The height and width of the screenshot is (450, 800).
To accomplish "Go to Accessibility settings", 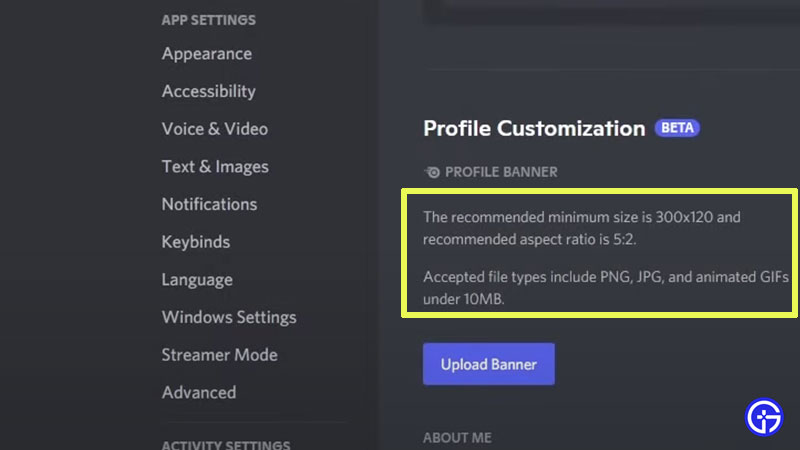I will click(x=209, y=91).
